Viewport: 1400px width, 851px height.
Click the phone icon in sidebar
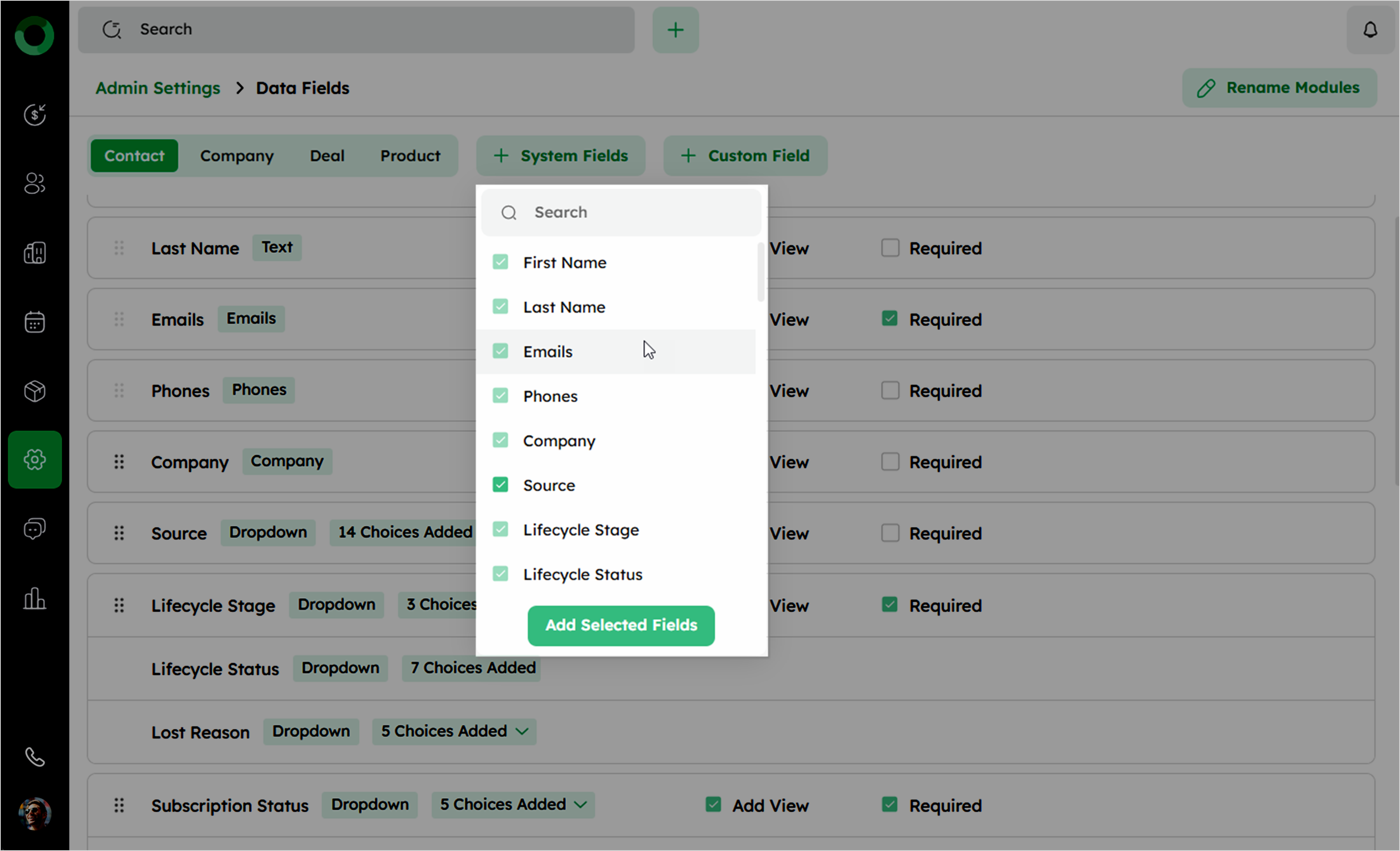click(35, 757)
